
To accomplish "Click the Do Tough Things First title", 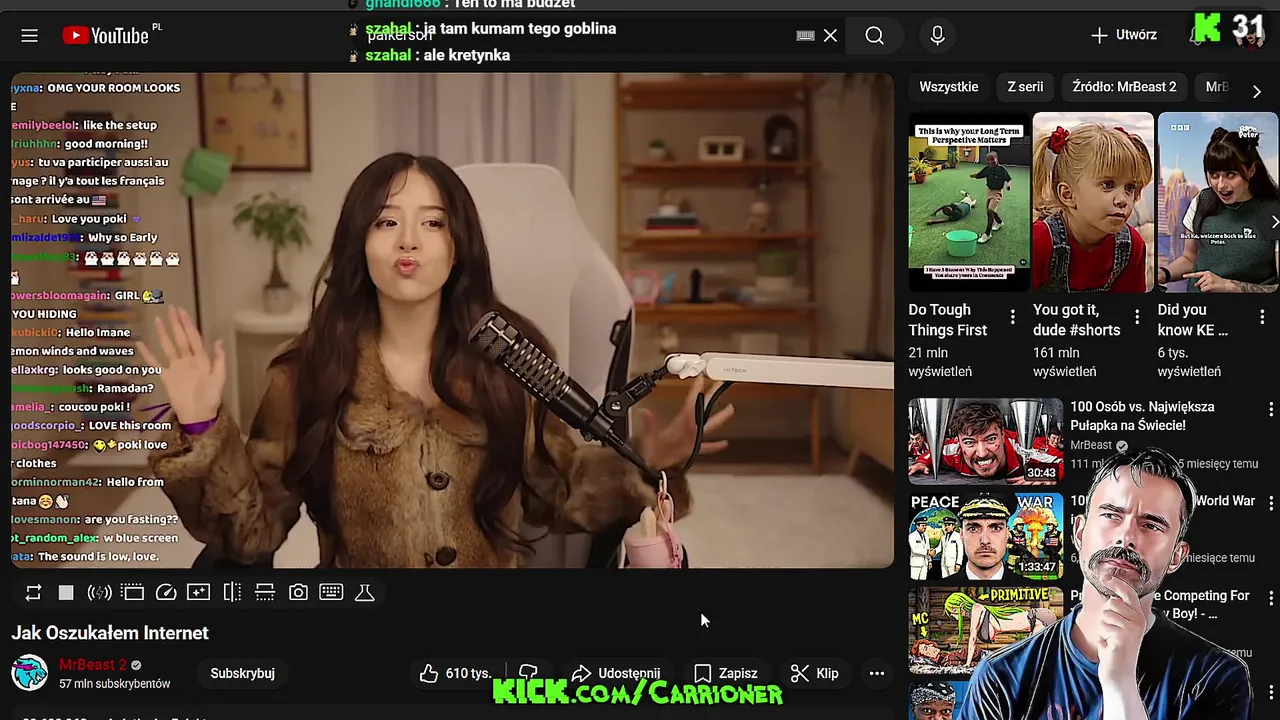I will pyautogui.click(x=947, y=320).
